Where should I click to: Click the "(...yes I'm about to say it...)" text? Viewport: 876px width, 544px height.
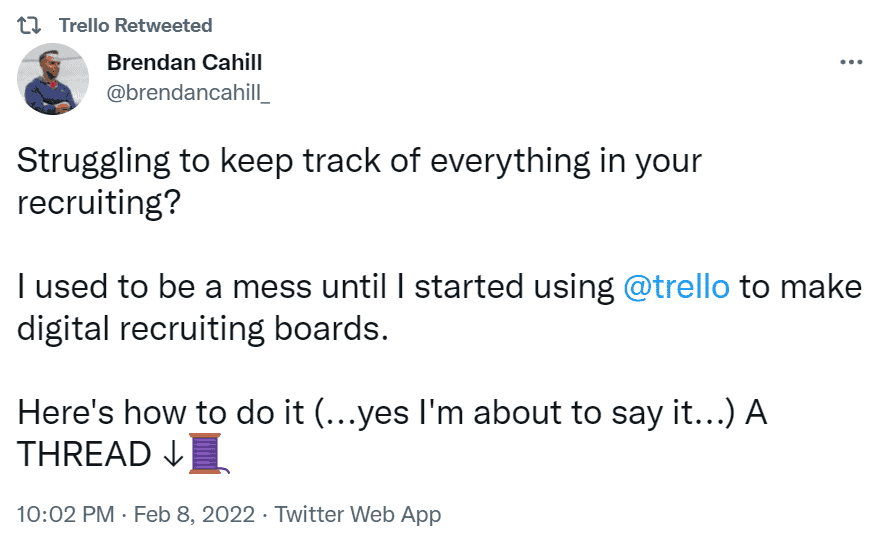tap(526, 413)
